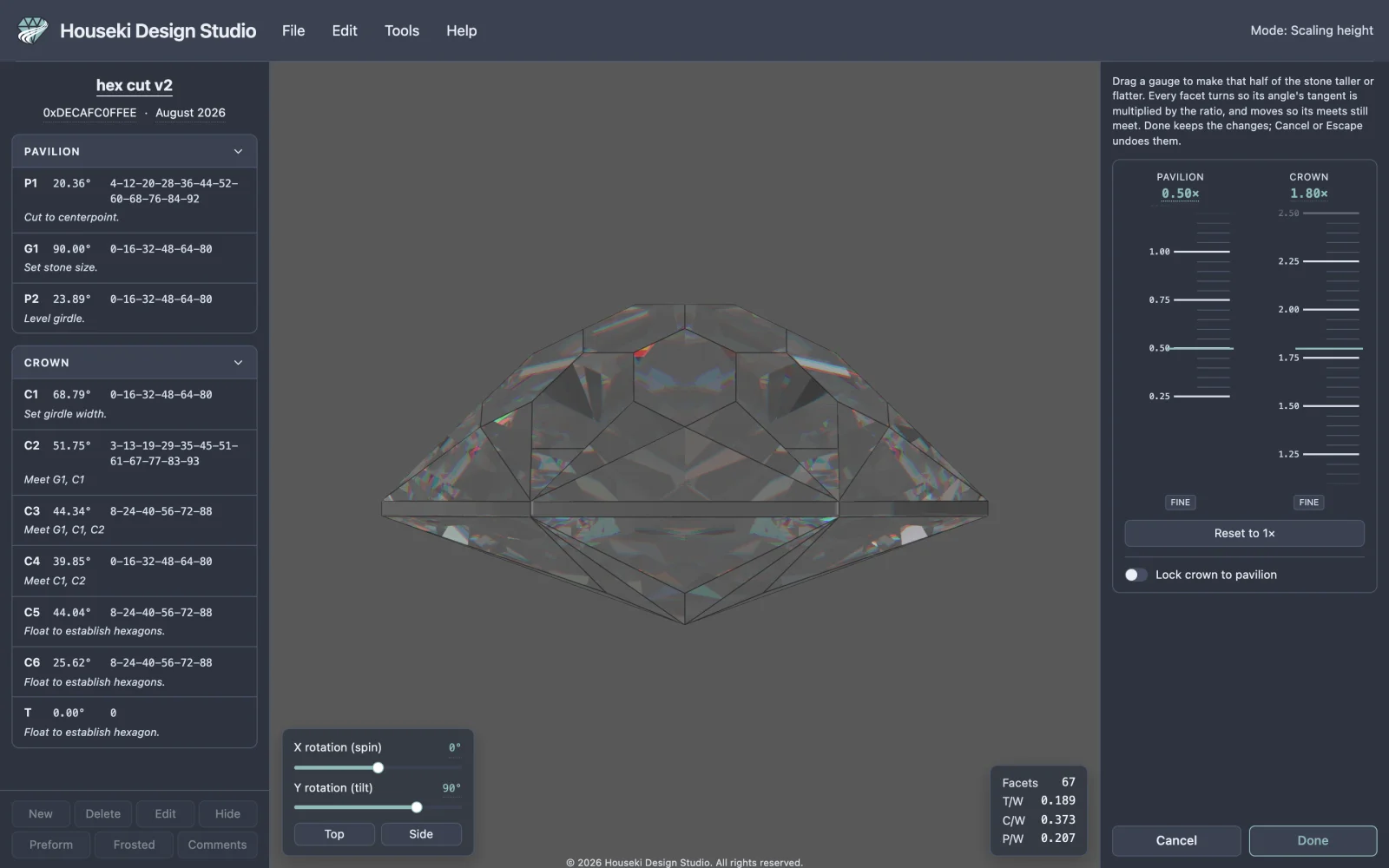This screenshot has height=868, width=1389.
Task: Click the August 2026 date
Action: [190, 113]
